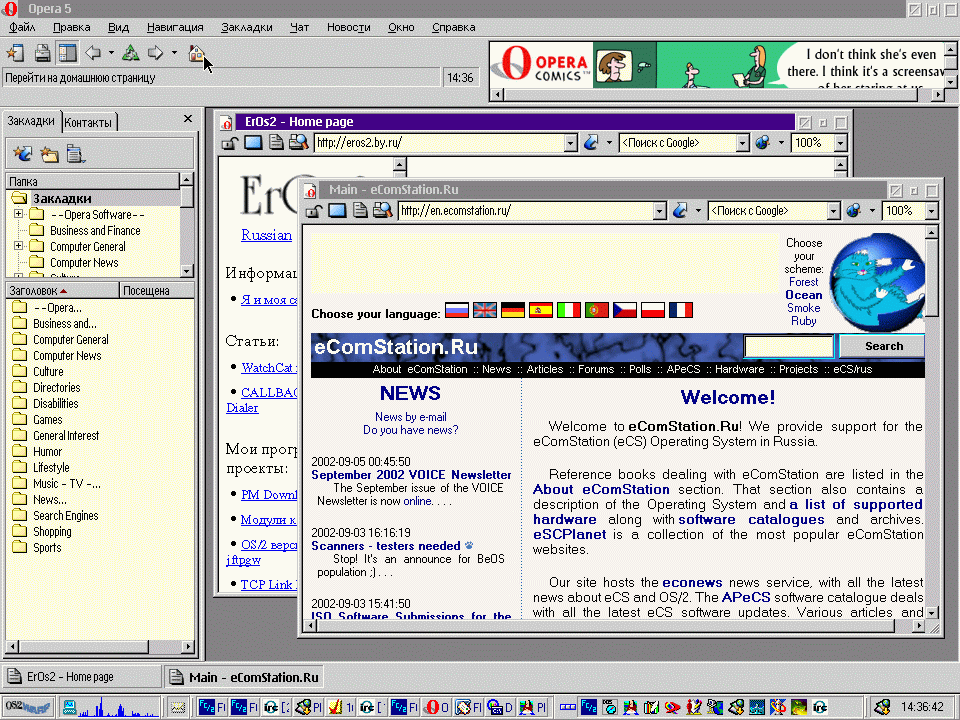Close the hotlist panel with the X
The image size is (960, 720).
click(188, 119)
